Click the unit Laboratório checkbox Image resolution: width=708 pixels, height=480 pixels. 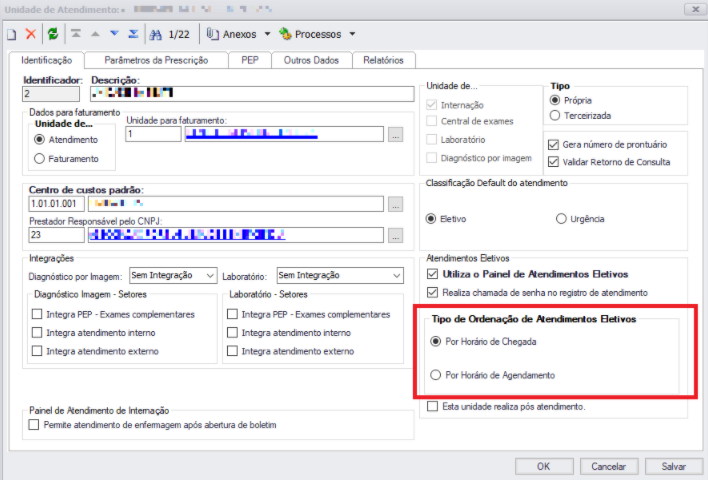(x=432, y=140)
